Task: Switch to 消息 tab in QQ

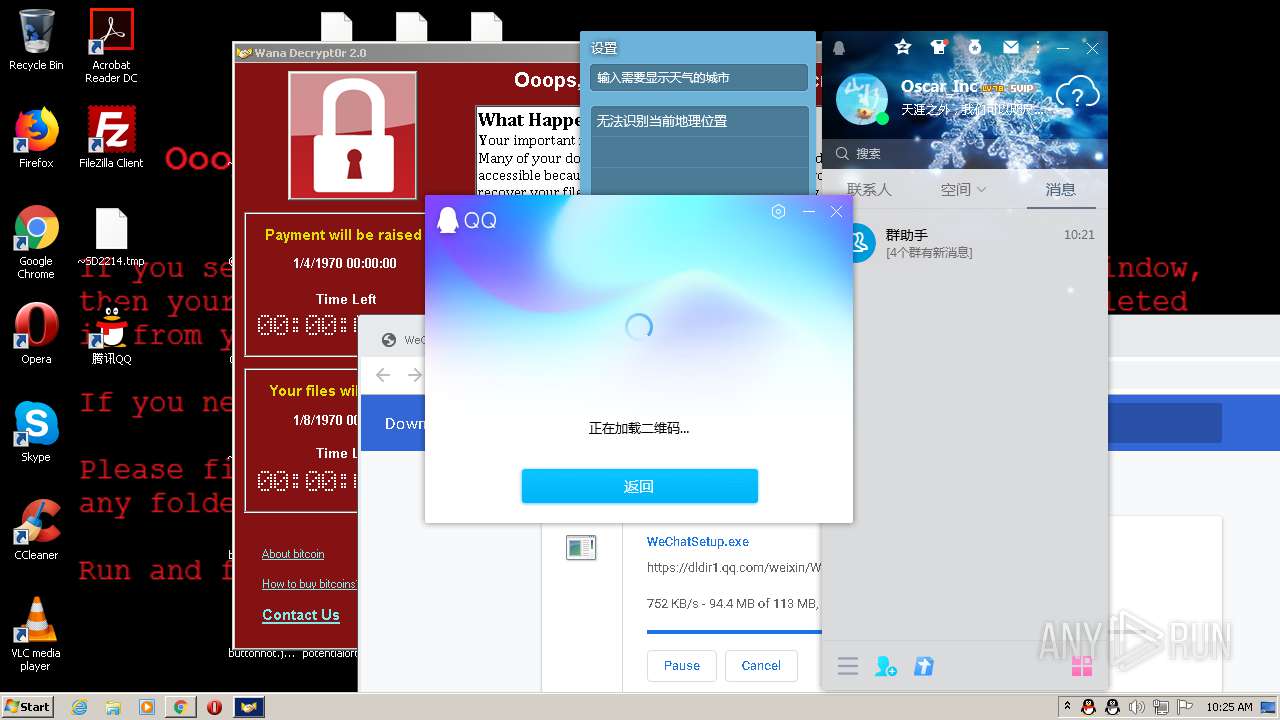Action: pos(1061,189)
